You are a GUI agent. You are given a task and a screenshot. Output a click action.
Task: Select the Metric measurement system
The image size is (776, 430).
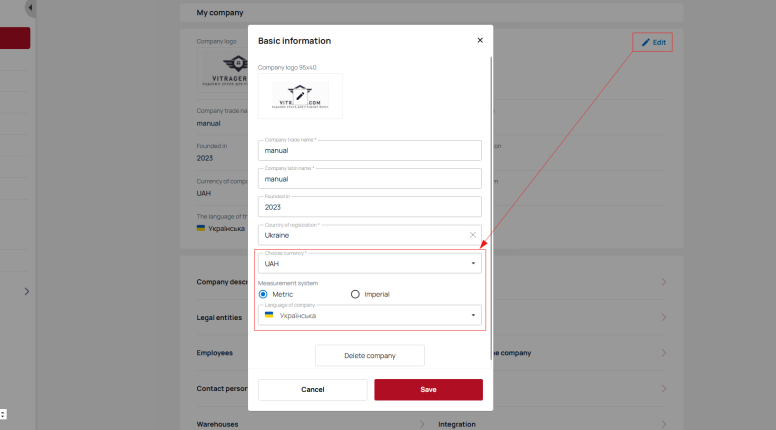263,294
